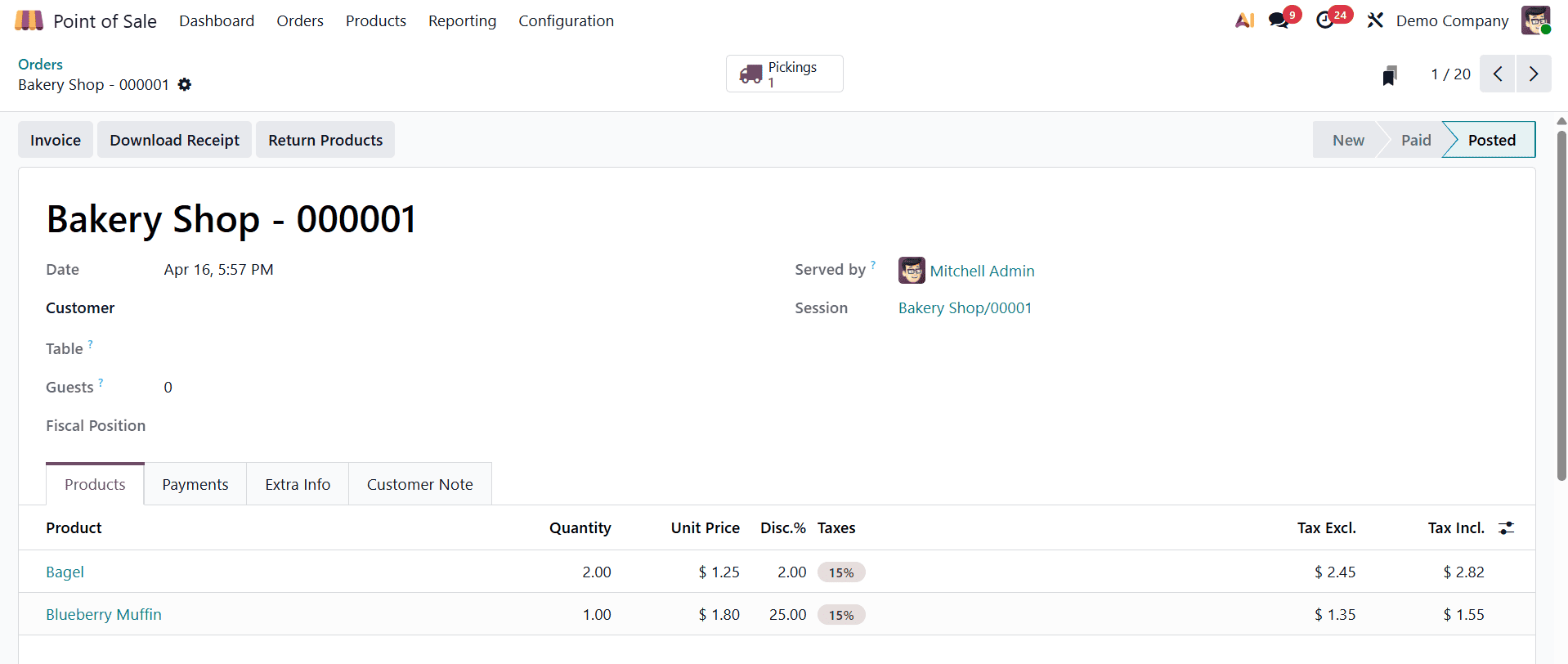The width and height of the screenshot is (1568, 664).
Task: Click the pager counter 1 / 20
Action: pyautogui.click(x=1450, y=74)
